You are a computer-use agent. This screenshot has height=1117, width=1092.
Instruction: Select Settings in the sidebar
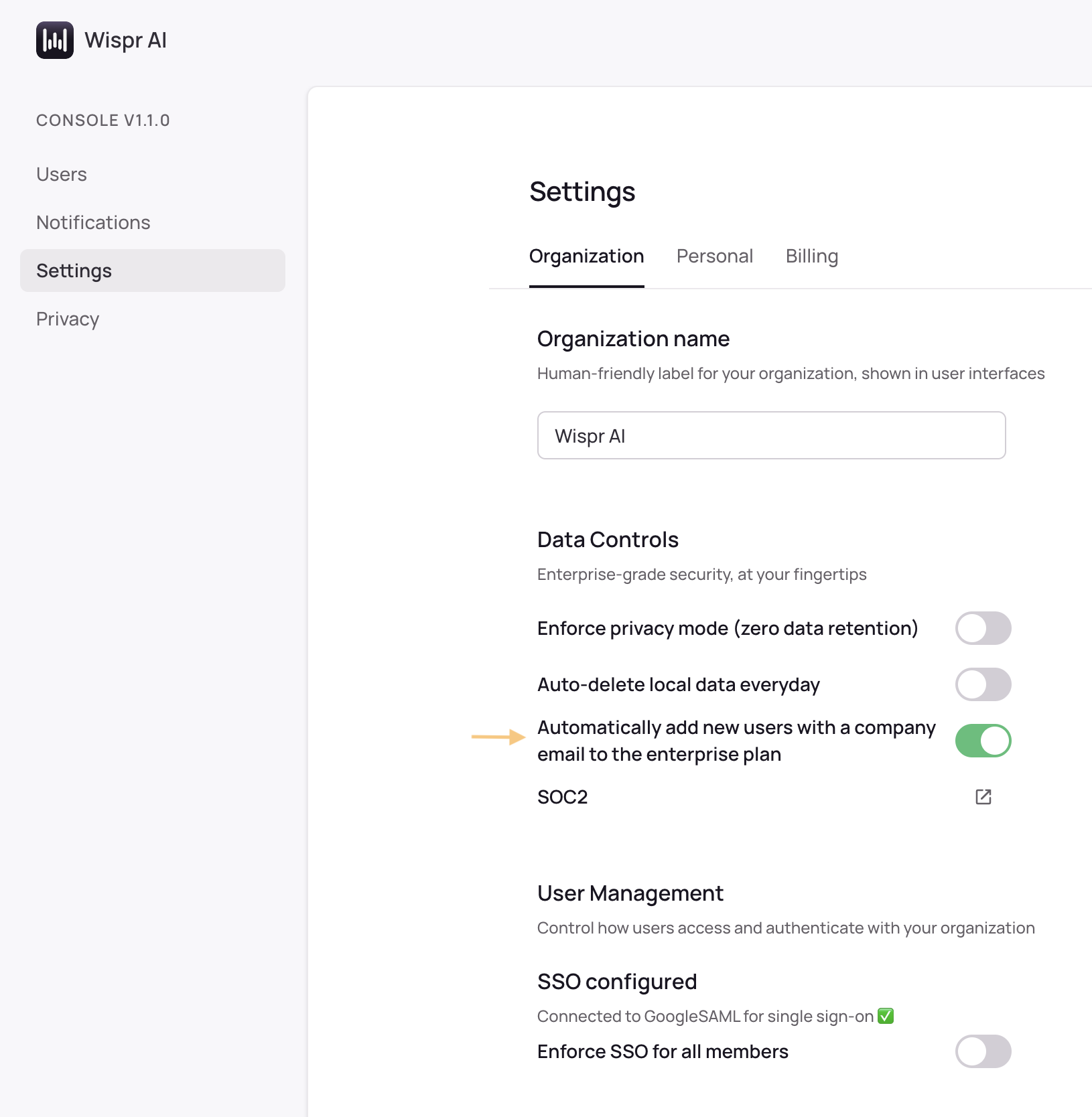74,271
